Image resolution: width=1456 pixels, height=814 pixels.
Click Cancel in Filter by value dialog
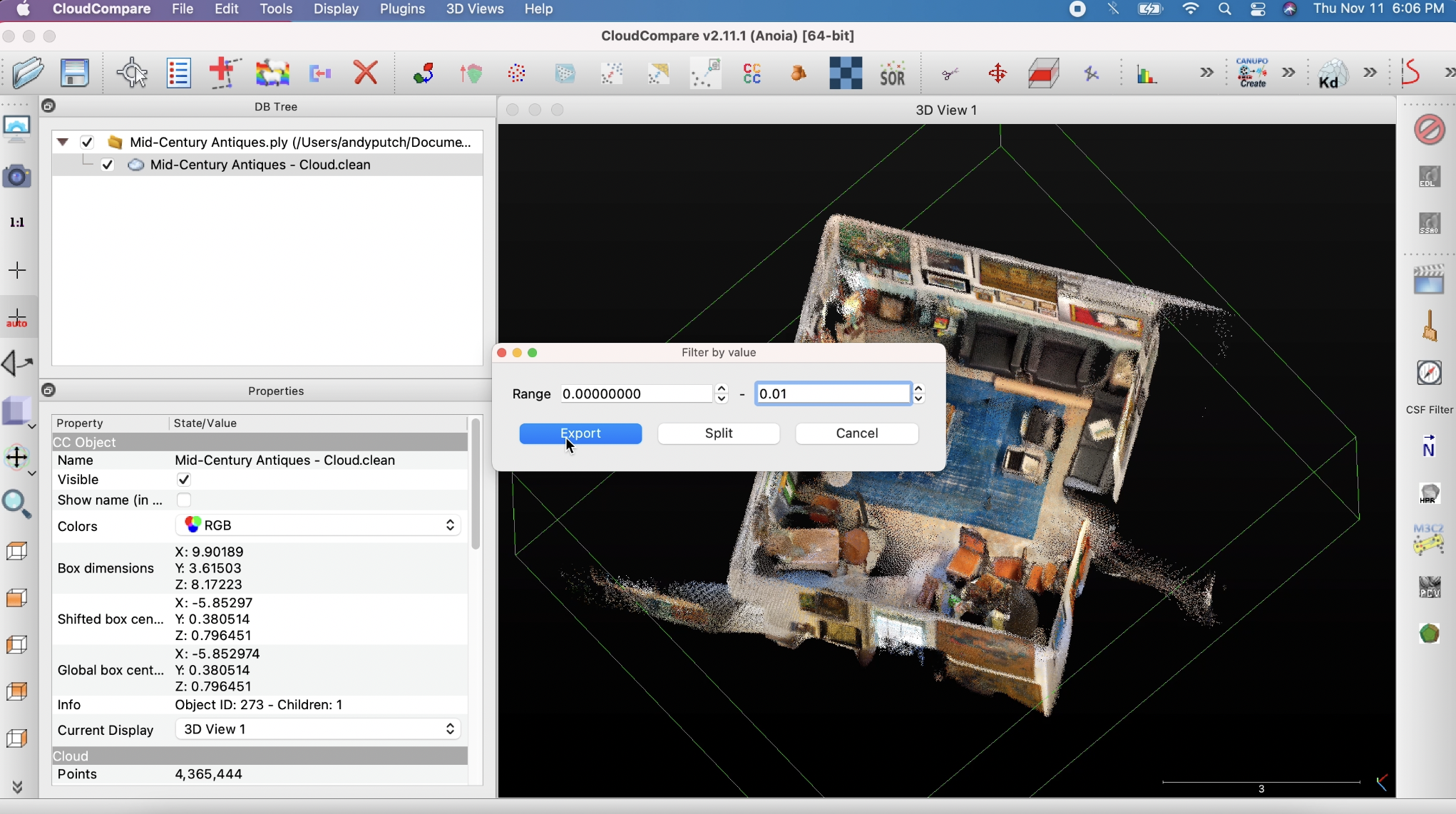point(856,433)
